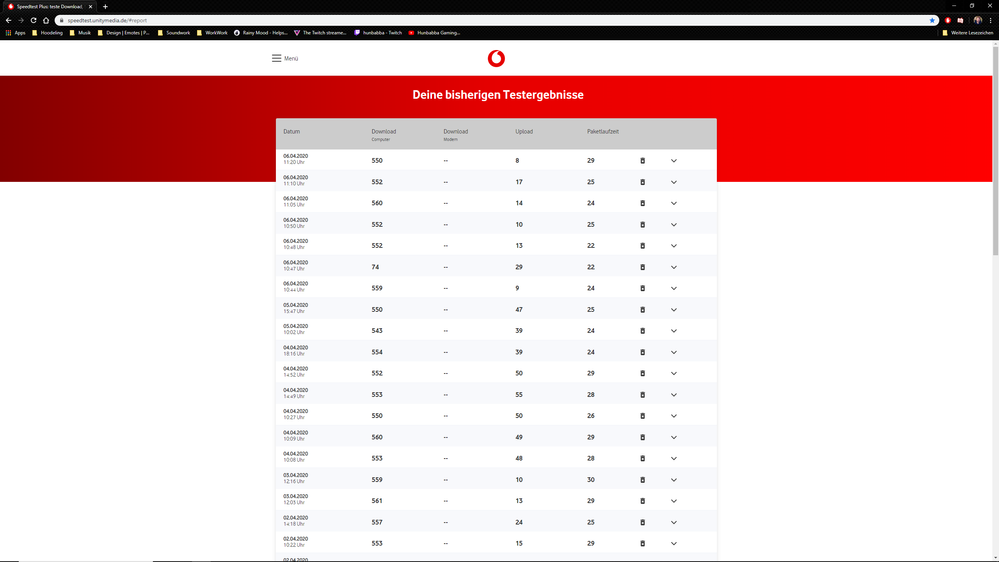Expand the 04.04.2020 10:27 Uhr row
Viewport: 999px width, 562px height.
(673, 416)
